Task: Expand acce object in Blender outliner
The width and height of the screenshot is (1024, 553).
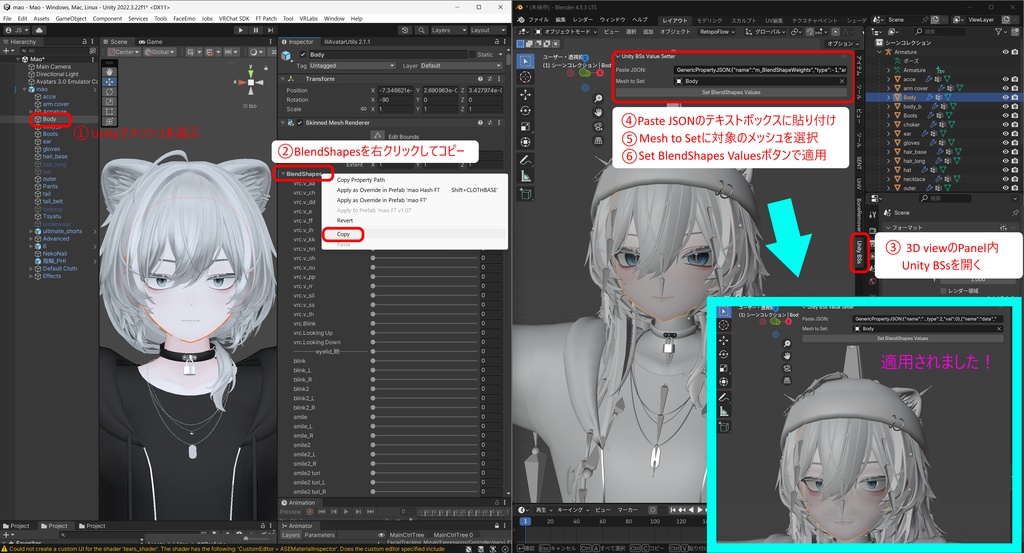Action: 889,79
